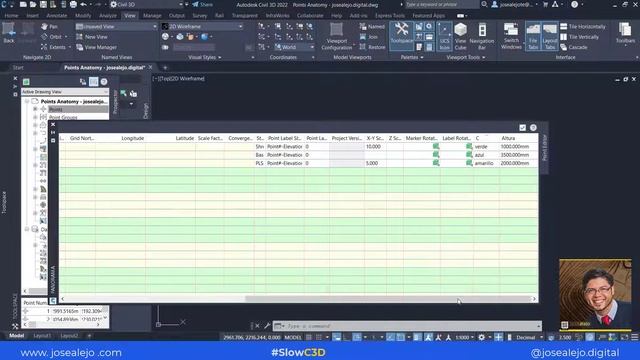Toggle Layout Tabs display
This screenshot has height=360, width=640.
tap(550, 36)
